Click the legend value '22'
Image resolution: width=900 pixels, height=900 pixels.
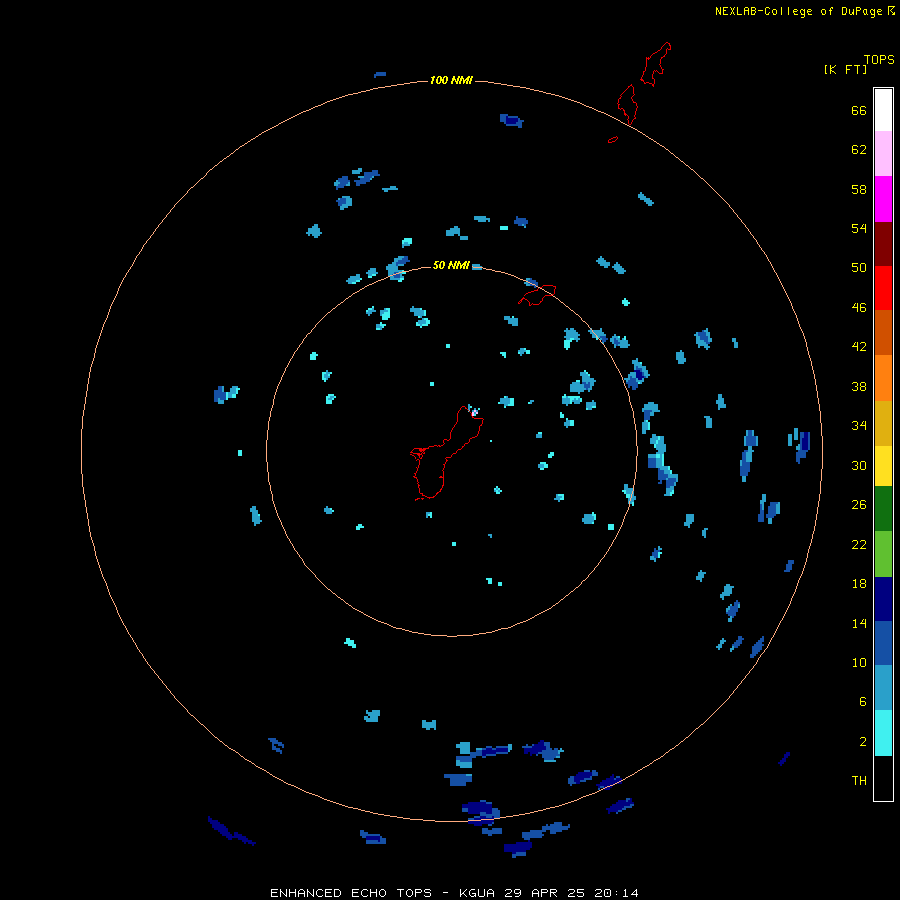coord(859,544)
